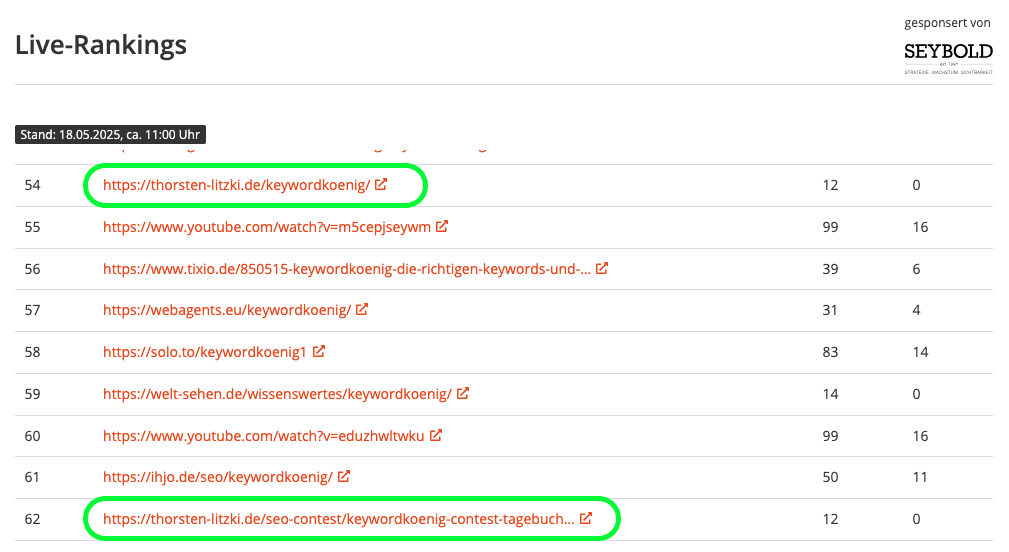Select rank number 58
1009x552 pixels.
pyautogui.click(x=32, y=352)
